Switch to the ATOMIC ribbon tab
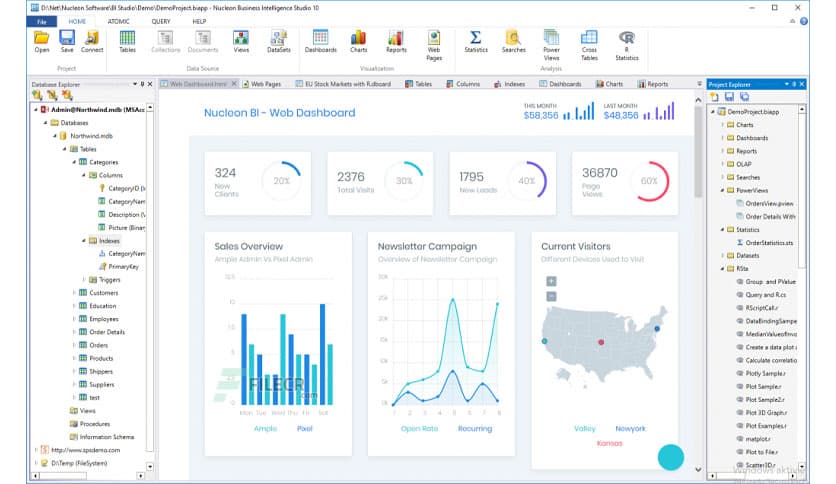The image size is (836, 484). click(x=118, y=21)
